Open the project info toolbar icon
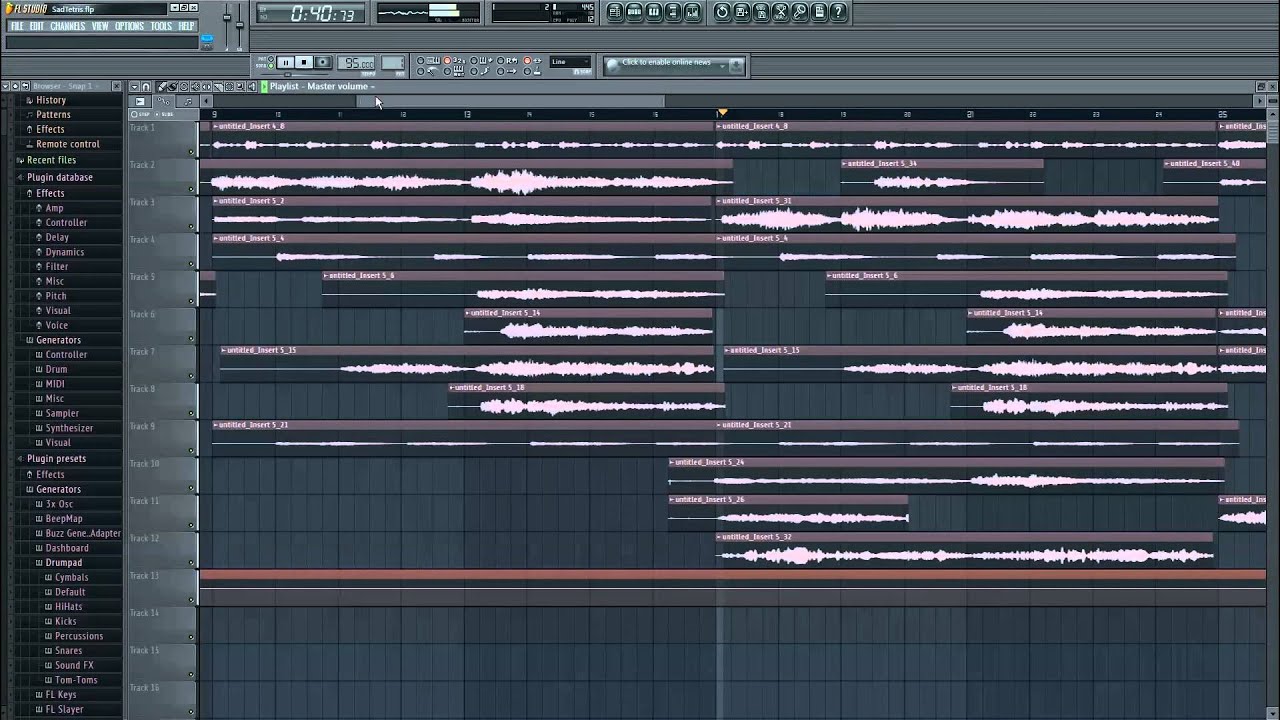Screen dimensions: 1280x720 [x=819, y=12]
